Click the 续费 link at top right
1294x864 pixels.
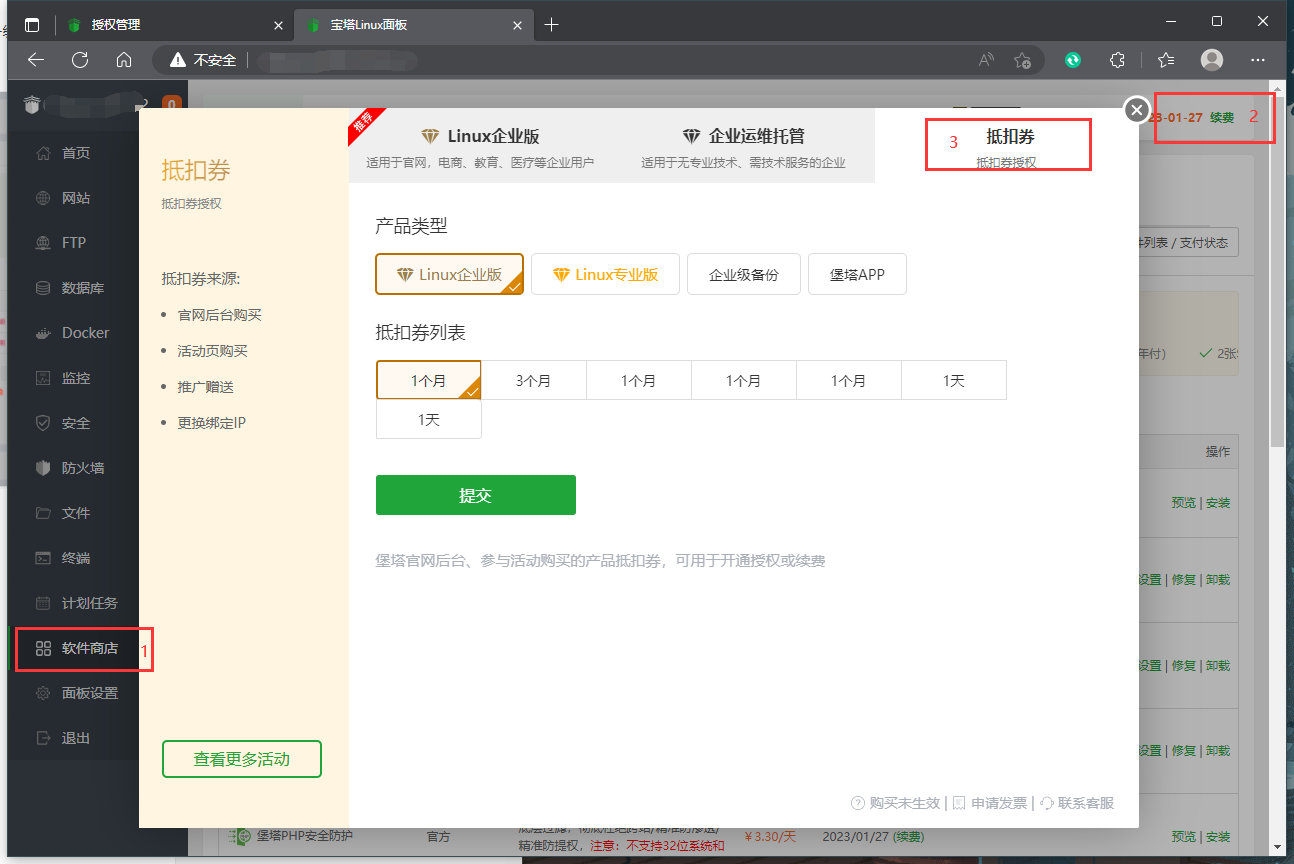[1222, 117]
